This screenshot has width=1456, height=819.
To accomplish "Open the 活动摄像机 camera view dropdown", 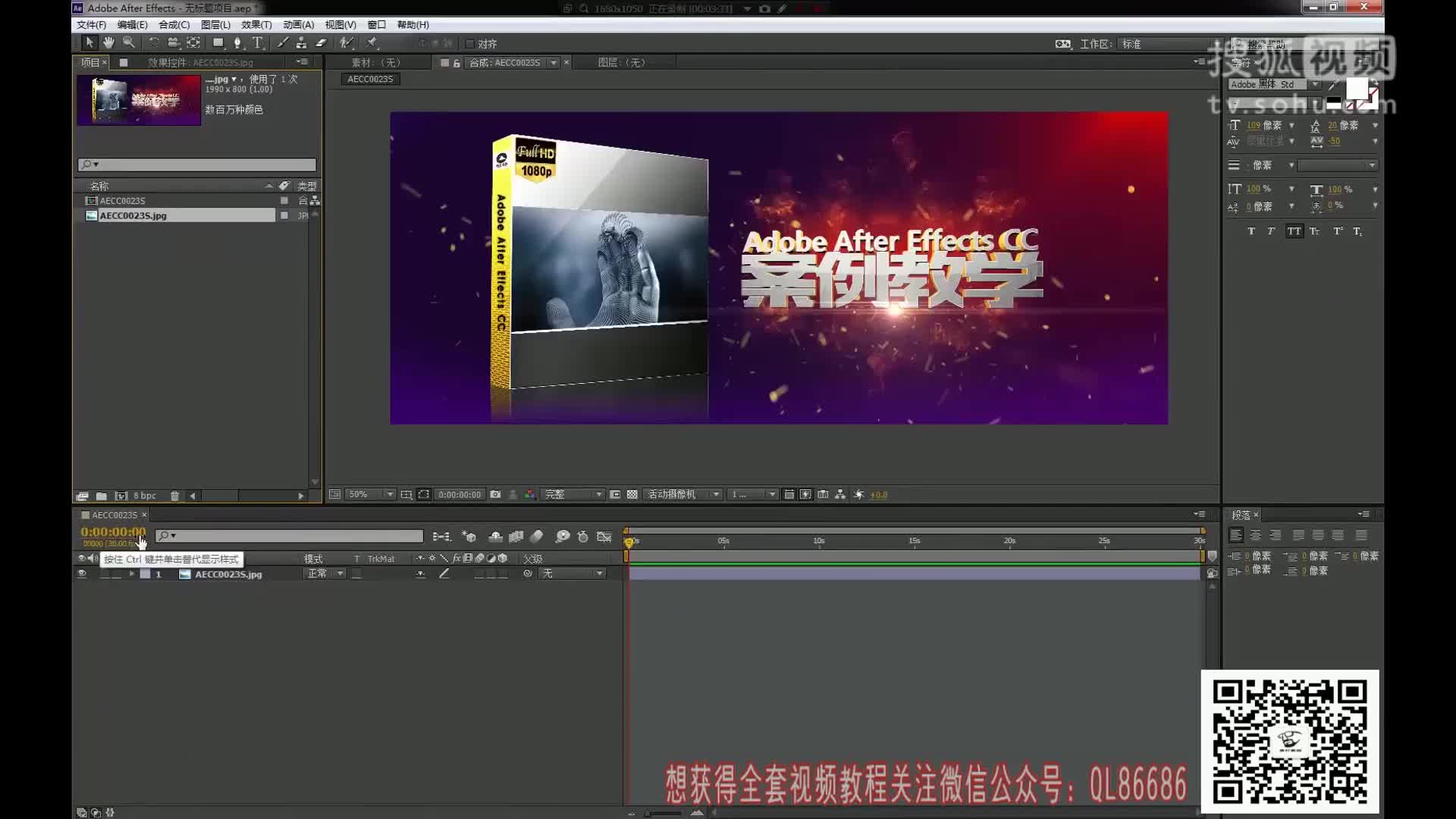I will click(682, 494).
